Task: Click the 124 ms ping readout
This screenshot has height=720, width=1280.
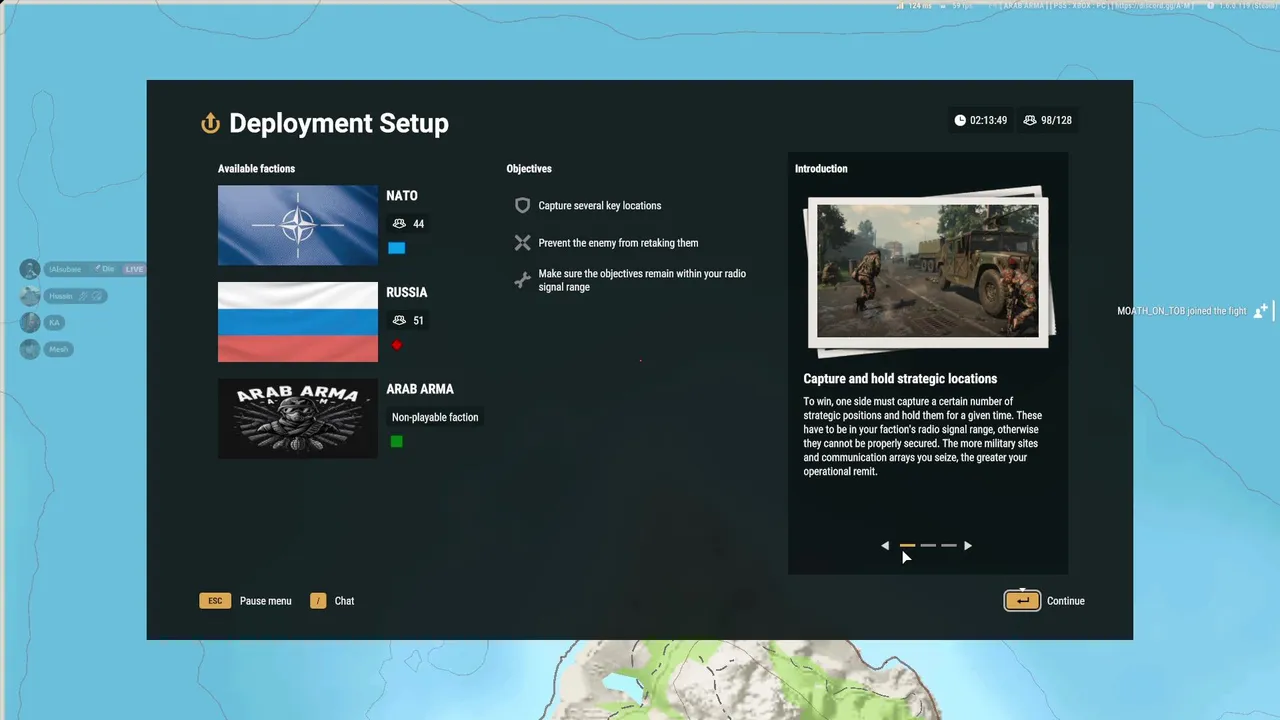Action: tap(920, 6)
